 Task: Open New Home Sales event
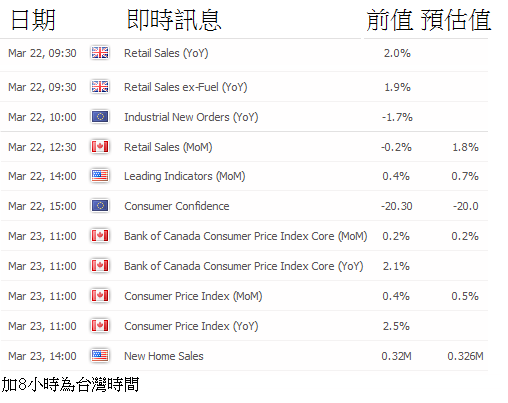click(164, 356)
